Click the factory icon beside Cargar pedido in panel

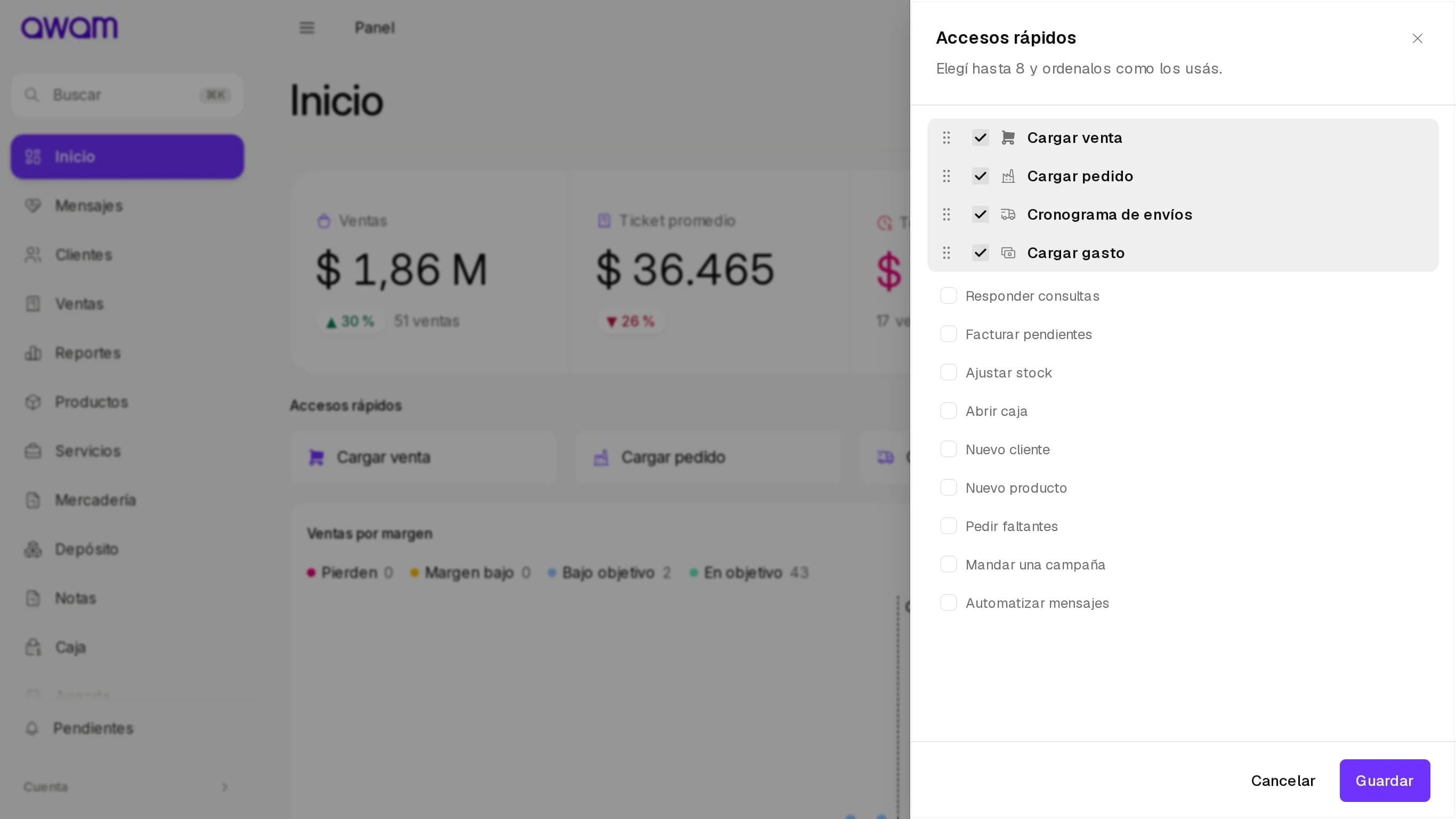pos(1008,176)
